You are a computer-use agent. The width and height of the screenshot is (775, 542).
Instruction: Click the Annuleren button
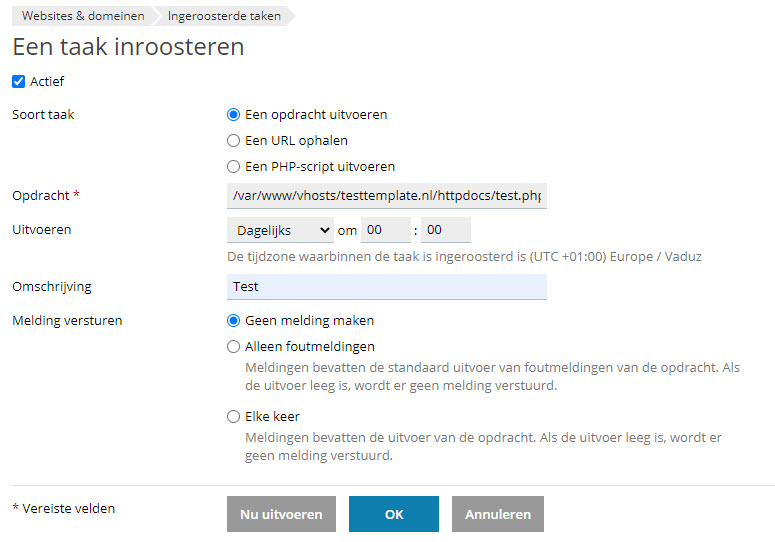click(x=498, y=514)
